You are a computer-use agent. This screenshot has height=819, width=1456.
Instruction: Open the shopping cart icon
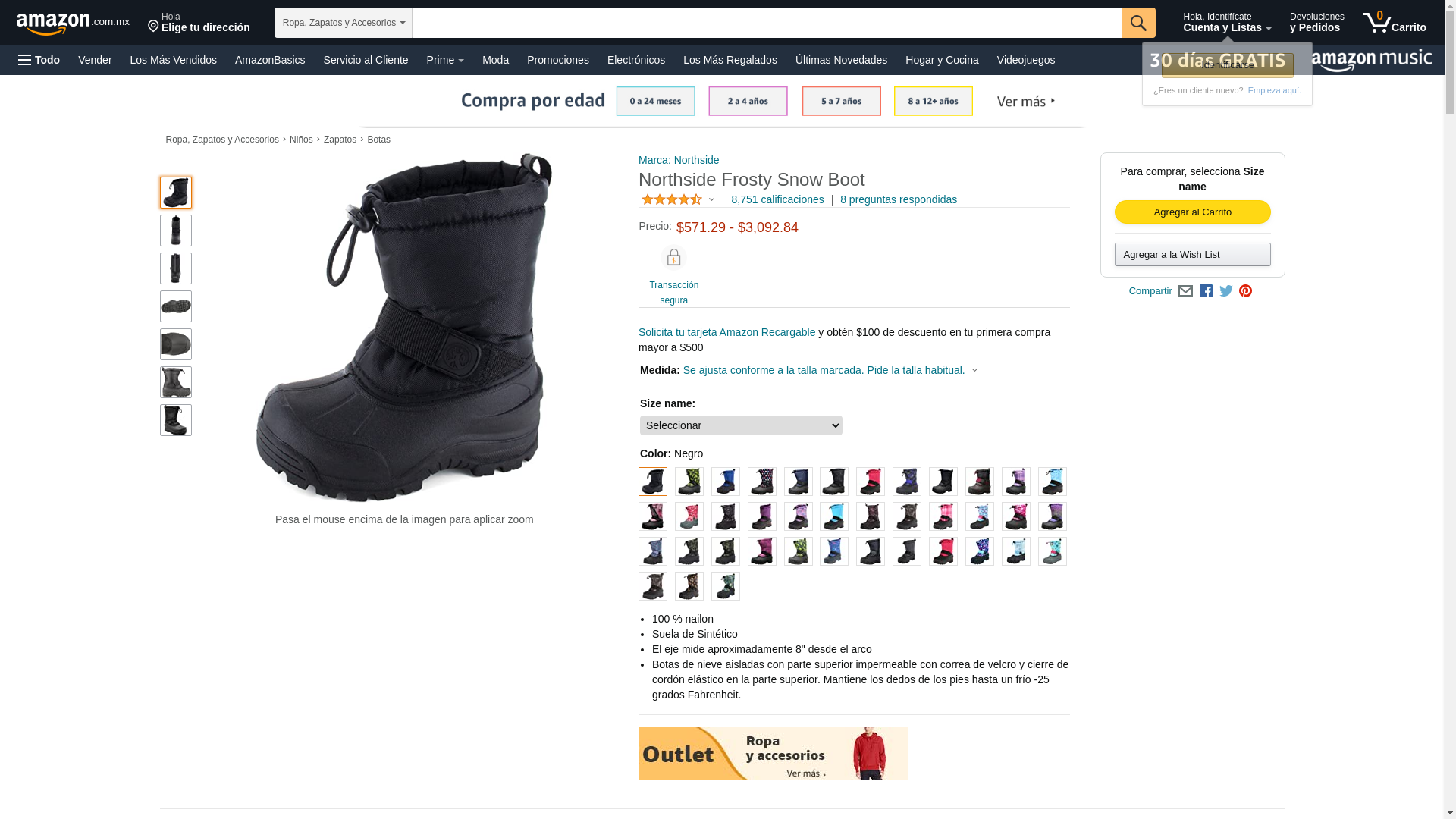1394,23
